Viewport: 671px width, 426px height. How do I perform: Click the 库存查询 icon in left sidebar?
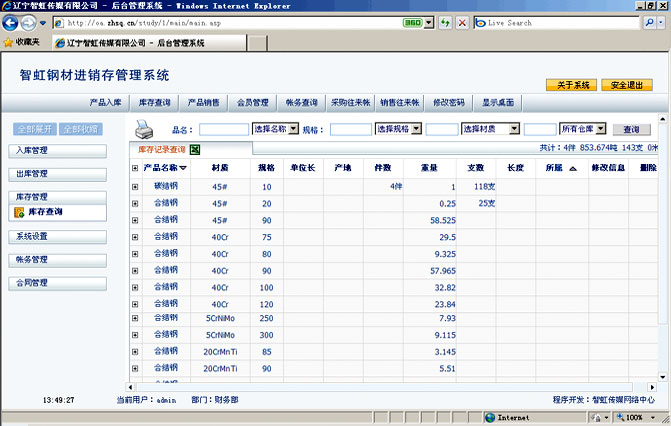19,212
